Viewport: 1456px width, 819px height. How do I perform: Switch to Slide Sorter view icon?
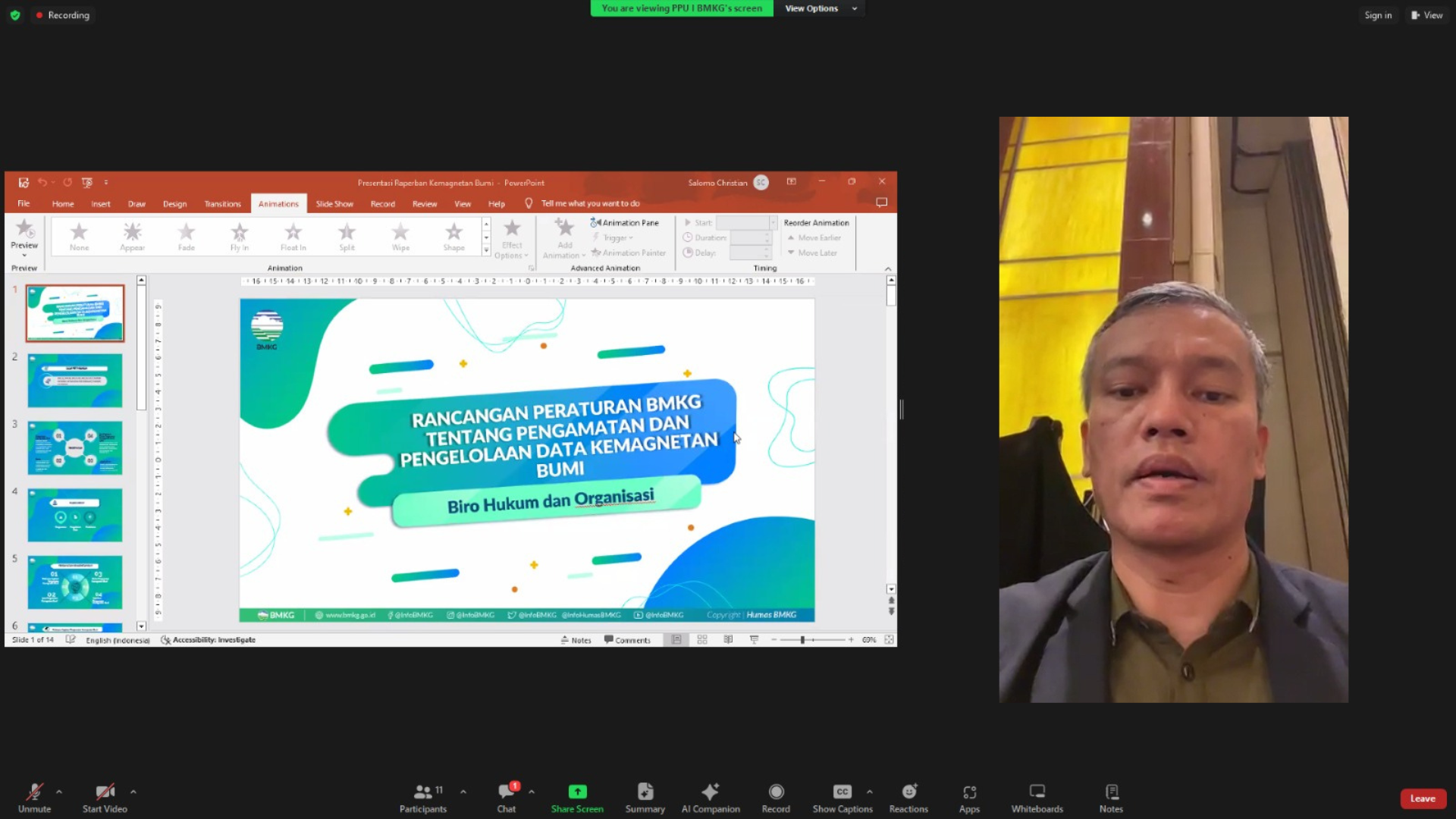click(x=702, y=640)
